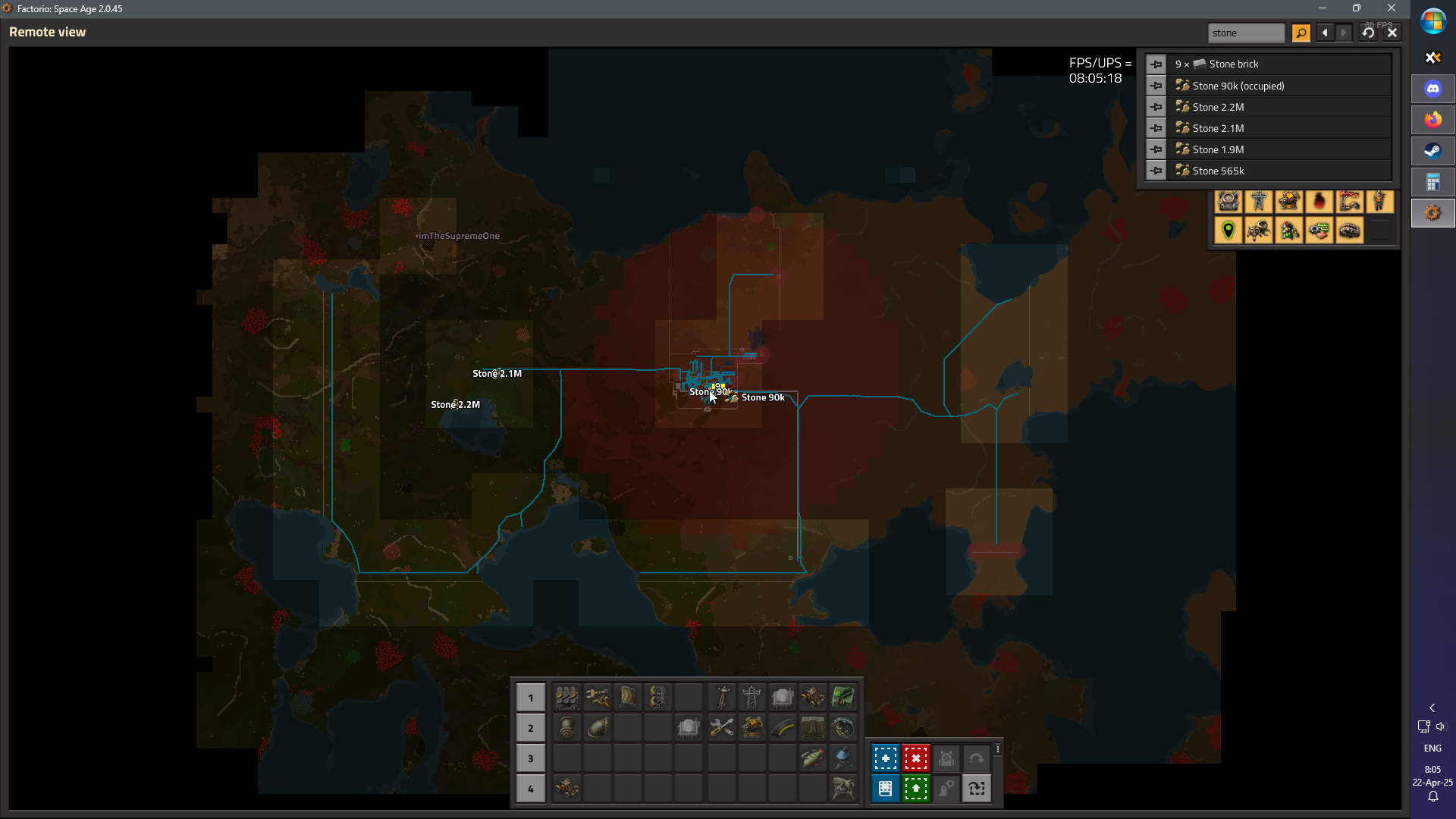Click the highlighted dashed-box arrow shortcut

977,789
